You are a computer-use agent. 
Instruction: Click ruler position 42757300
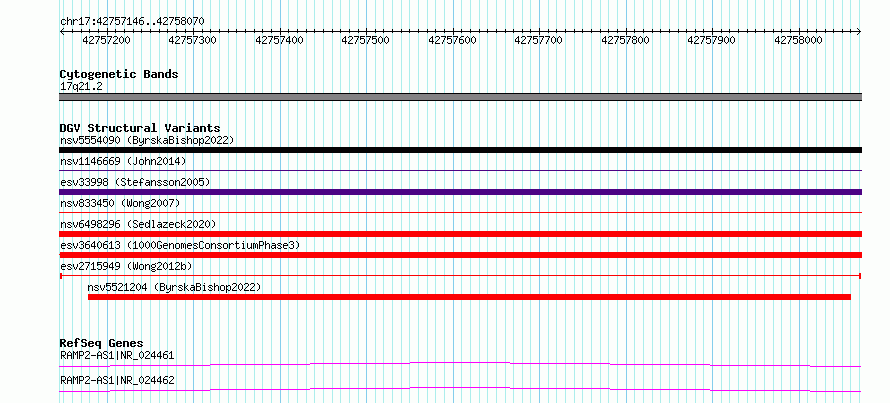(x=193, y=40)
